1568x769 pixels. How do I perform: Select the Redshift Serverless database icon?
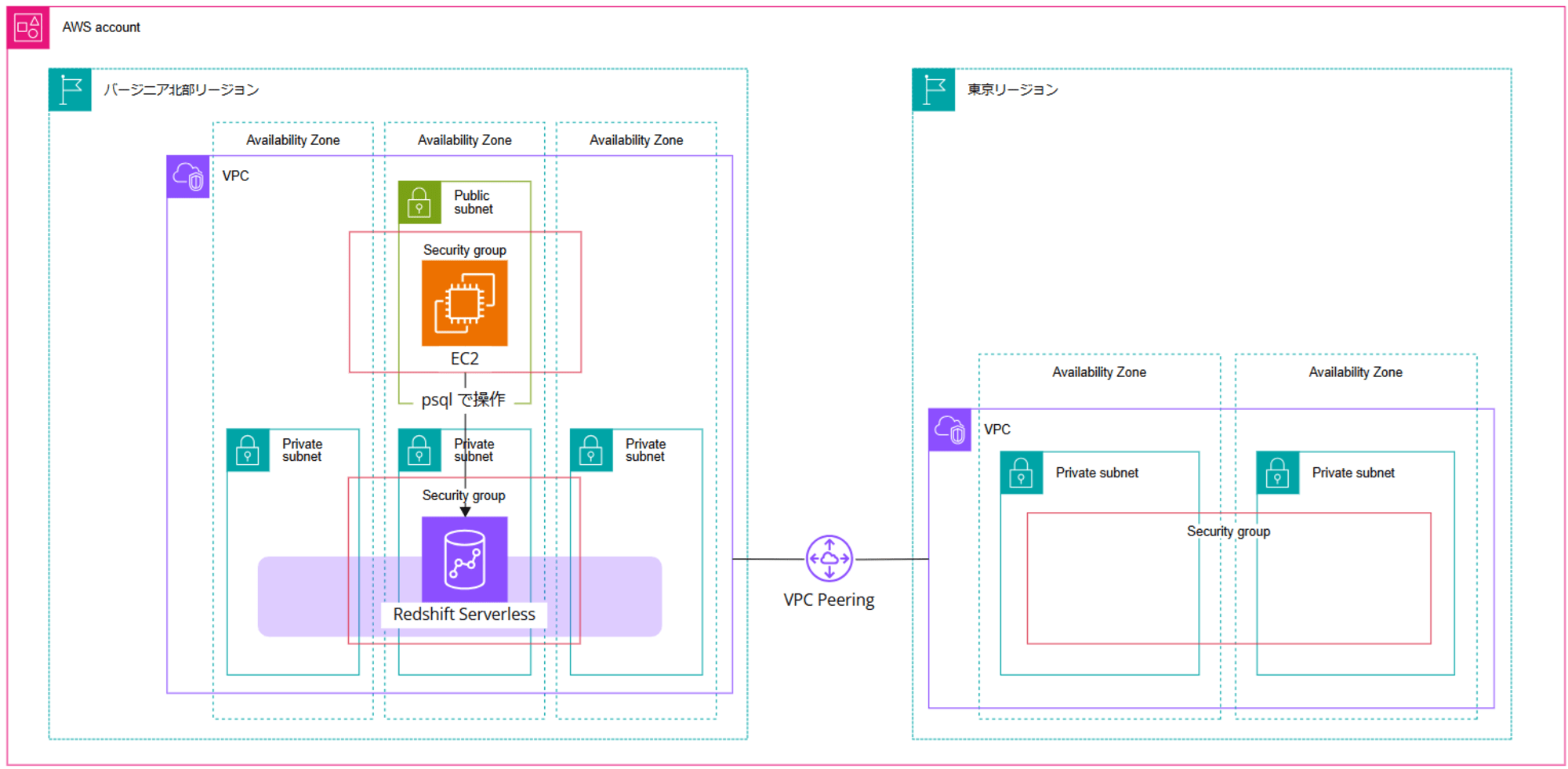tap(464, 559)
